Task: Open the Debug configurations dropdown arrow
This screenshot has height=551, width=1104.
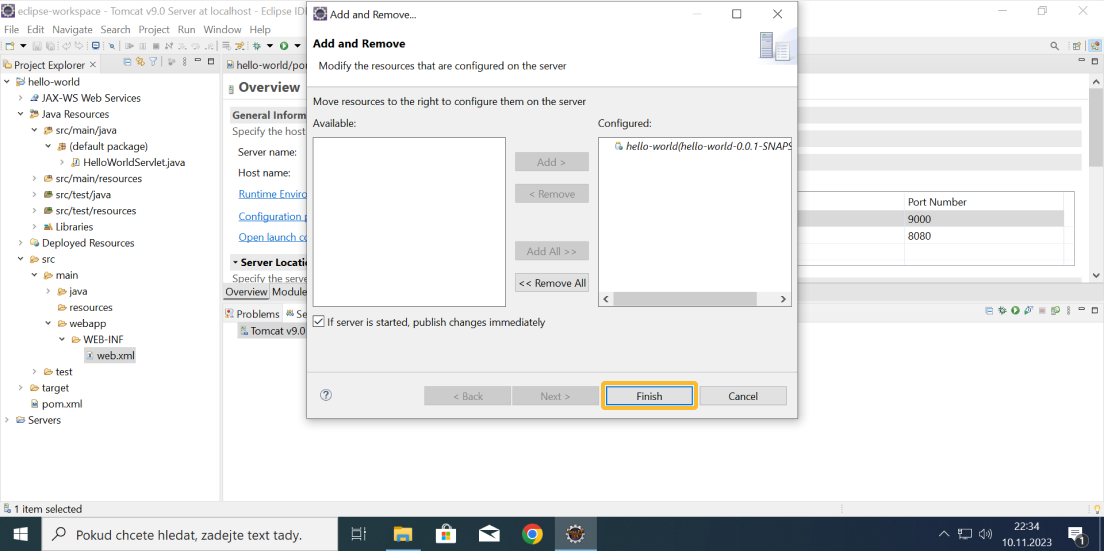Action: (x=270, y=46)
